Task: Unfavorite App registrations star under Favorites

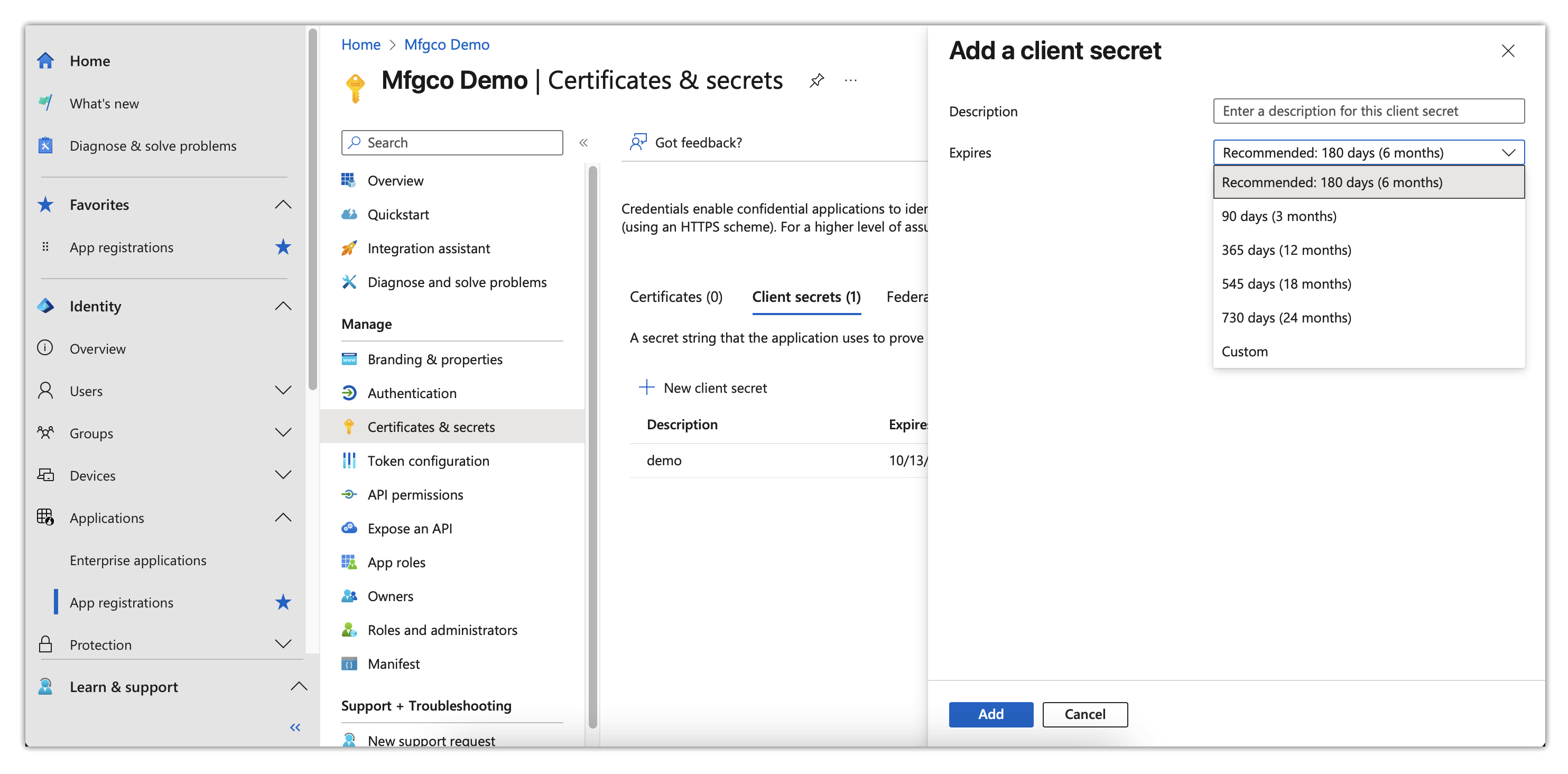Action: 283,247
